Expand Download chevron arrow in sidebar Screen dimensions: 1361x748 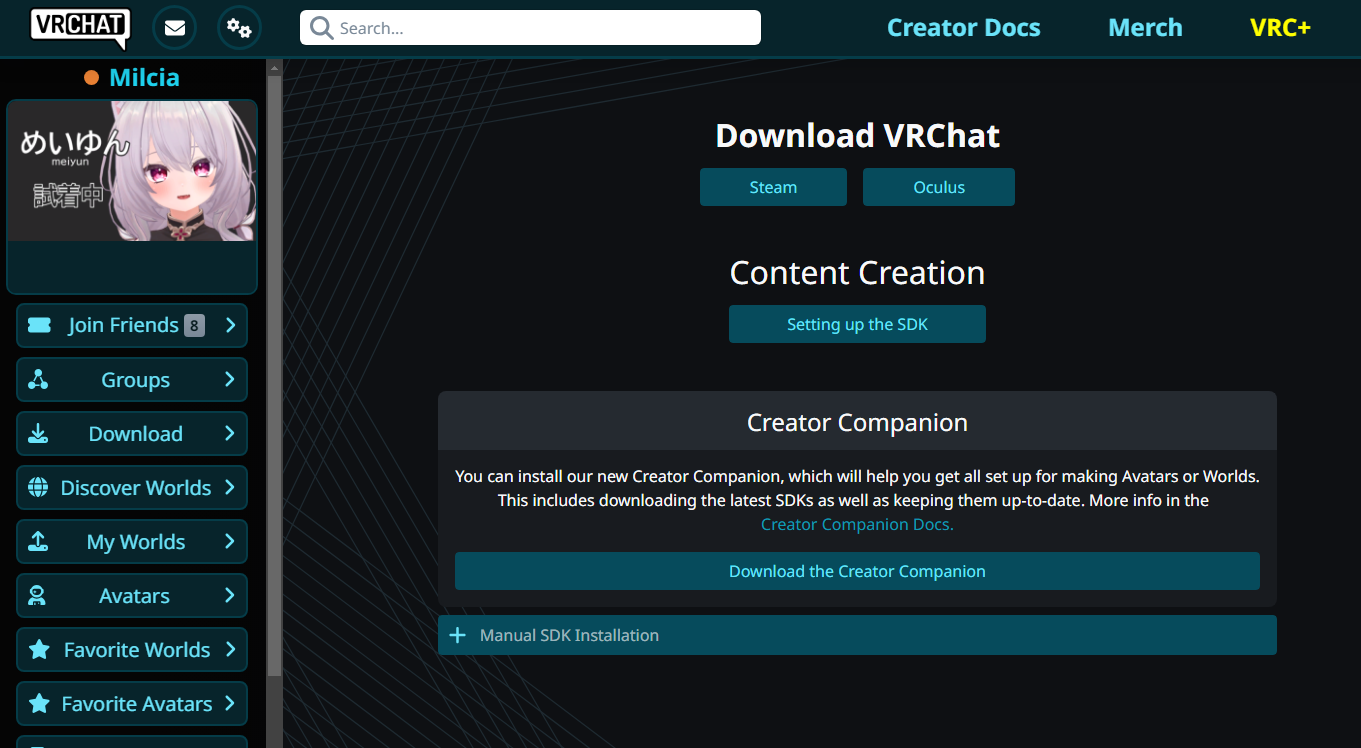tap(230, 433)
